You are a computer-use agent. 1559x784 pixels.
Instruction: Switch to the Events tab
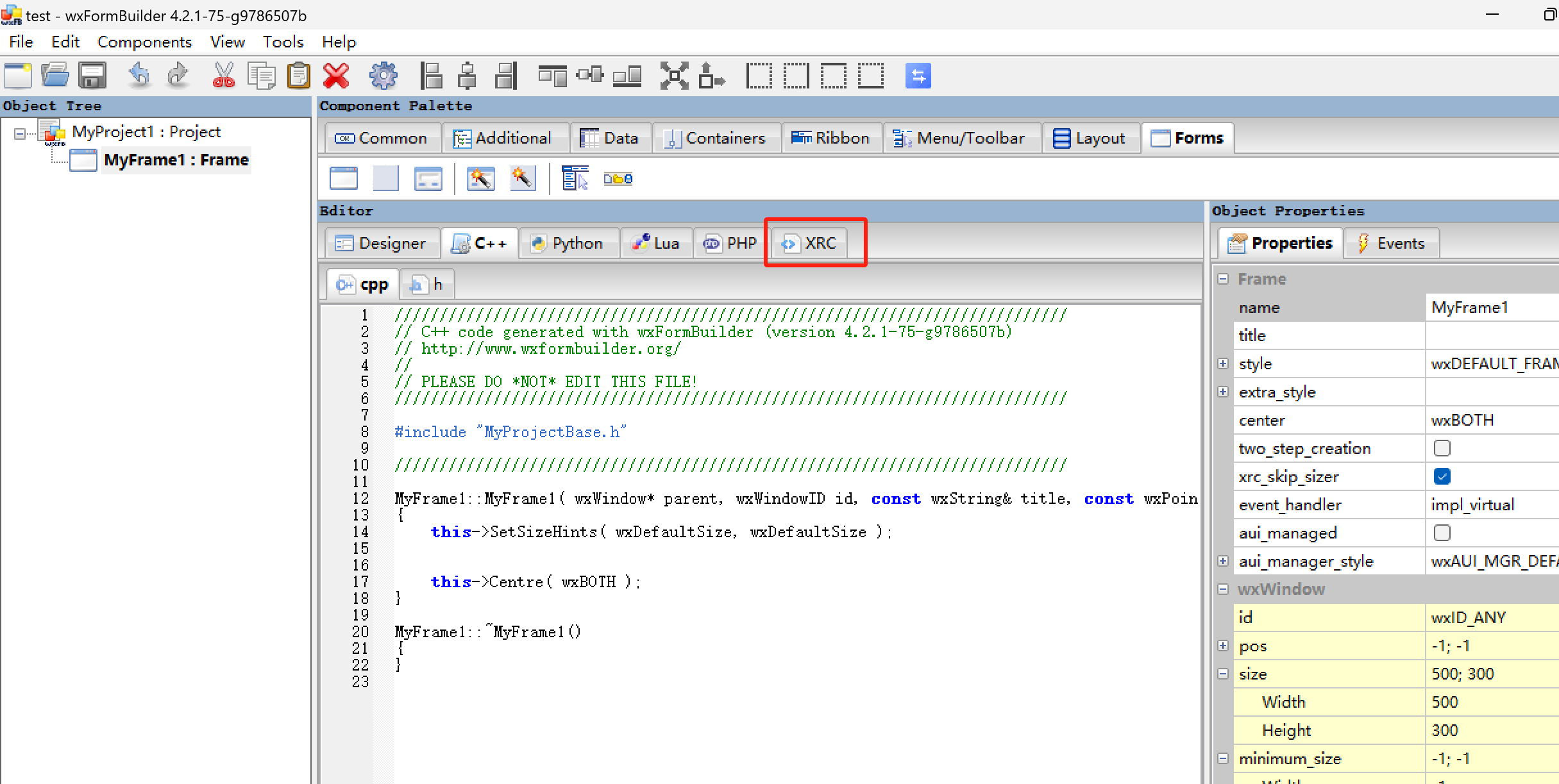click(1390, 243)
